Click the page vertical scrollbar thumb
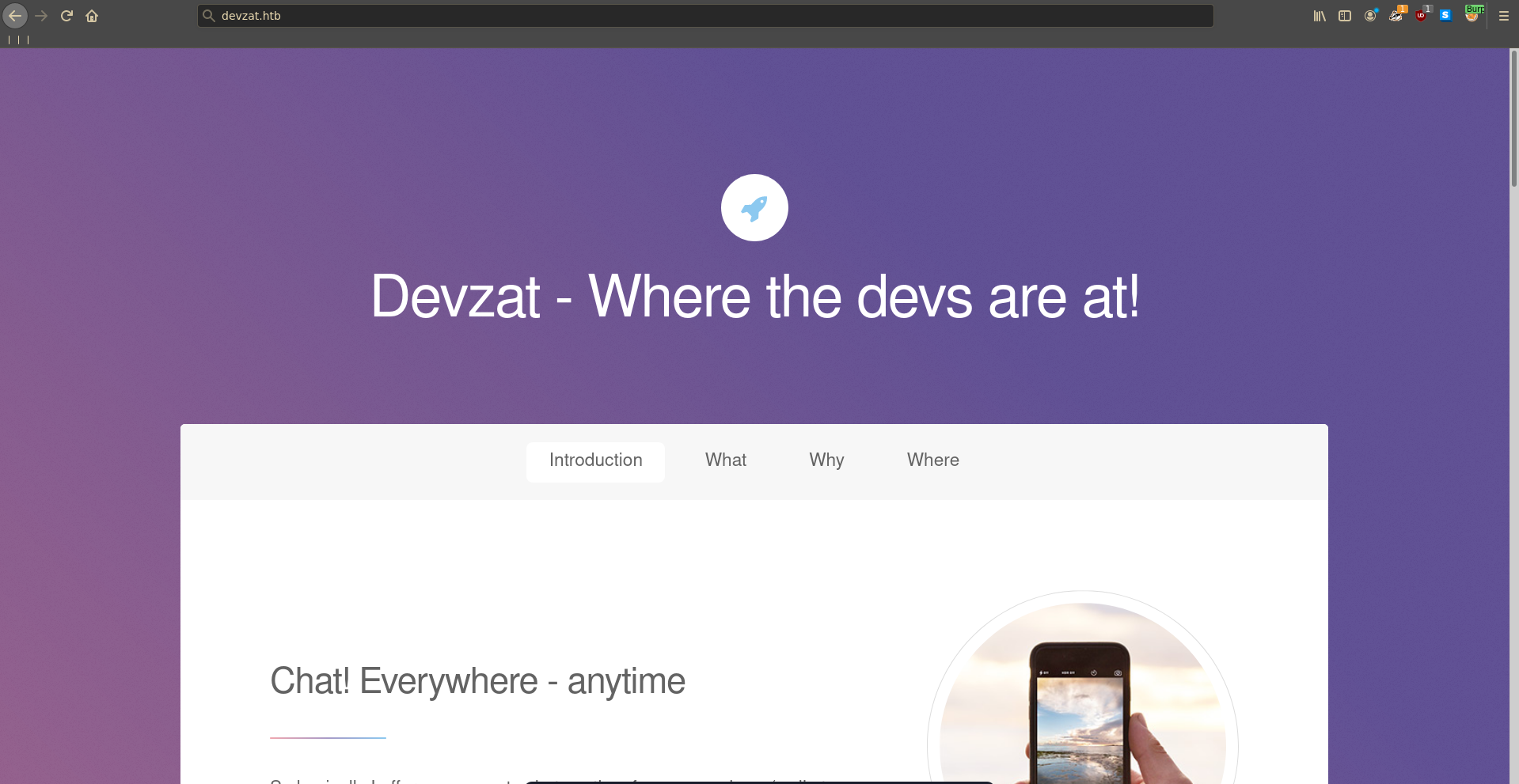Screen dimensions: 1519x784 pyautogui.click(x=1514, y=119)
